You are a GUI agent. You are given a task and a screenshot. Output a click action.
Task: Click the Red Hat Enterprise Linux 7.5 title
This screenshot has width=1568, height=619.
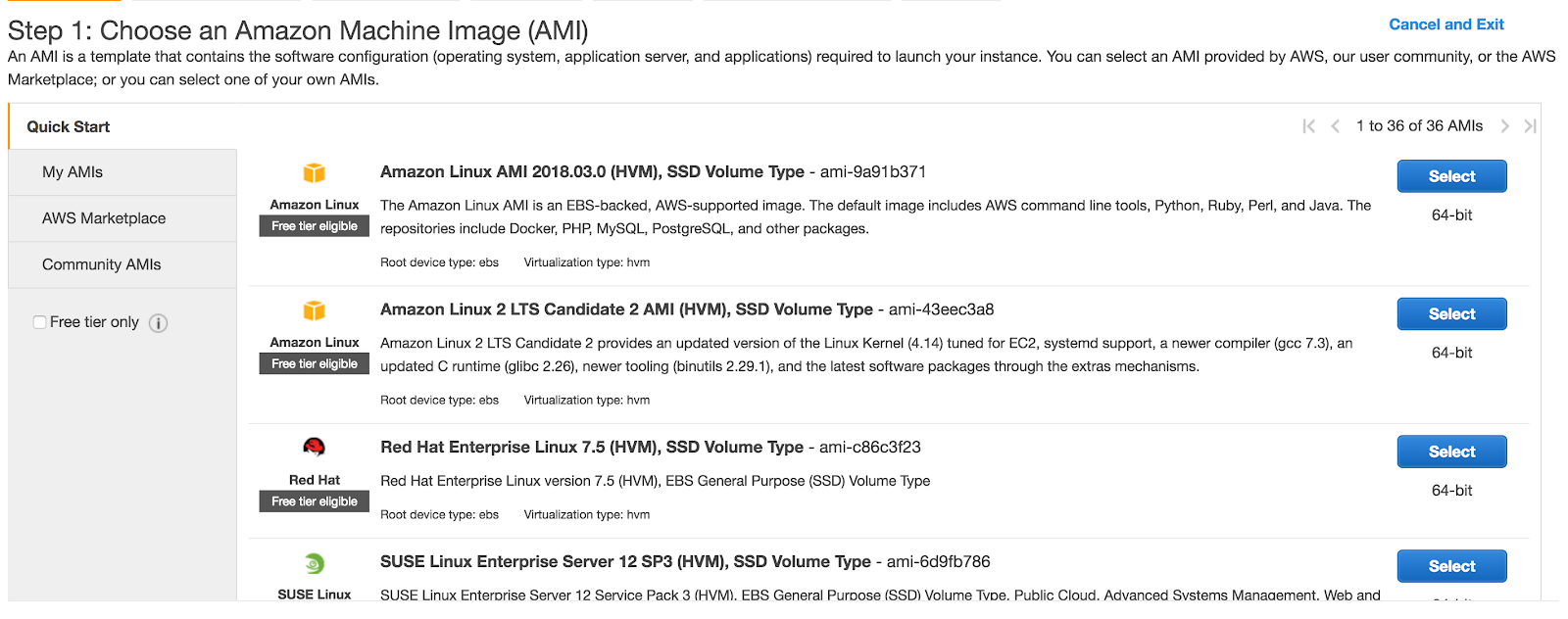pos(592,448)
